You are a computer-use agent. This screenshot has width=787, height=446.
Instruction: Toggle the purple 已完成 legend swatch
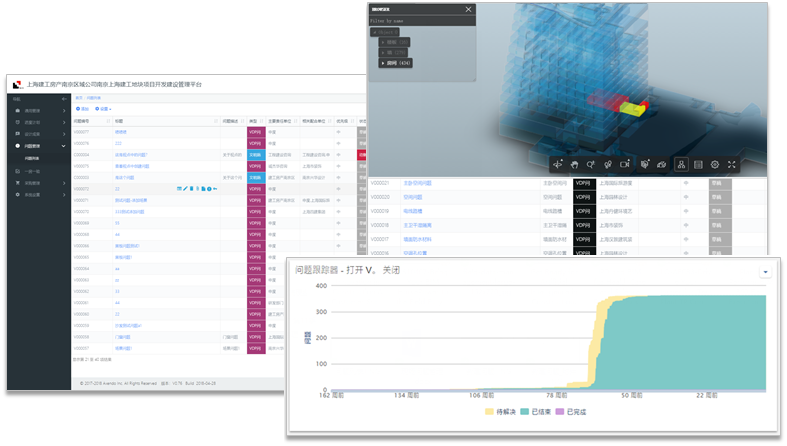tap(560, 412)
